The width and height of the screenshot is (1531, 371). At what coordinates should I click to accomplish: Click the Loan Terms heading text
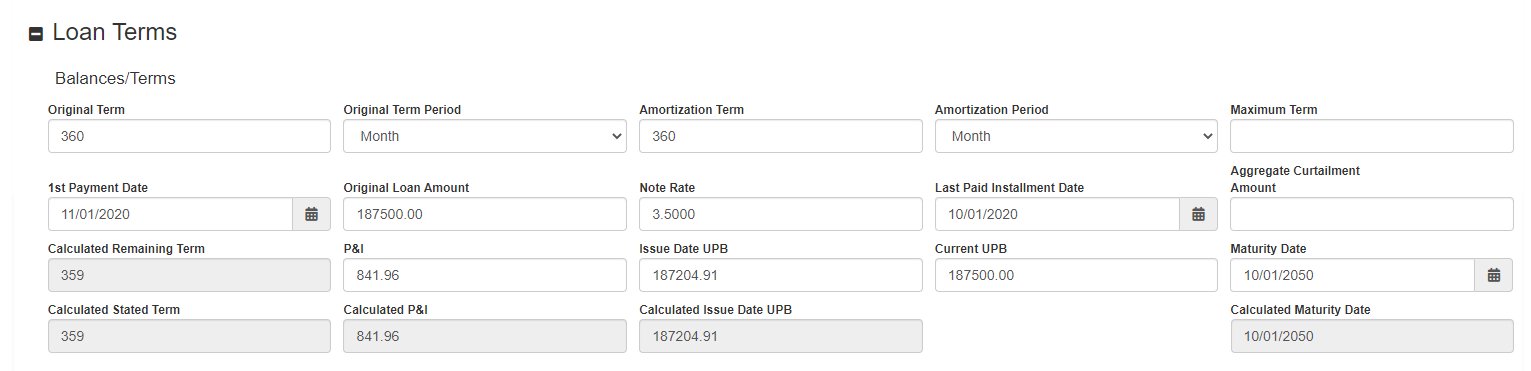tap(115, 33)
